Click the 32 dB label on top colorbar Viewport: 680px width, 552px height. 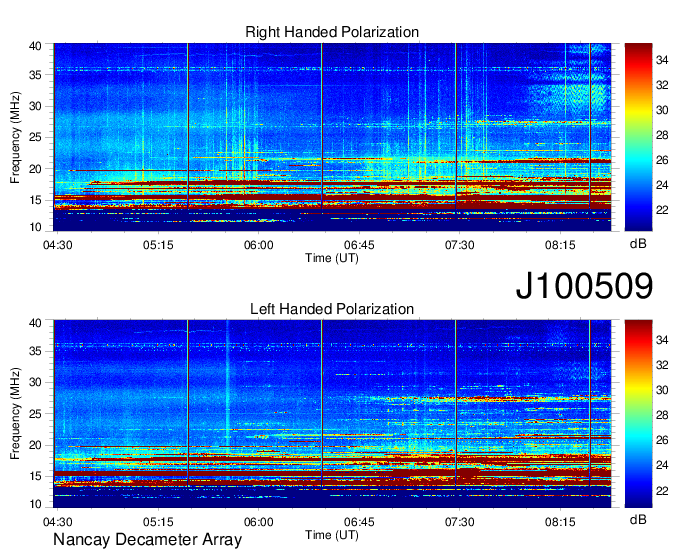pyautogui.click(x=662, y=85)
